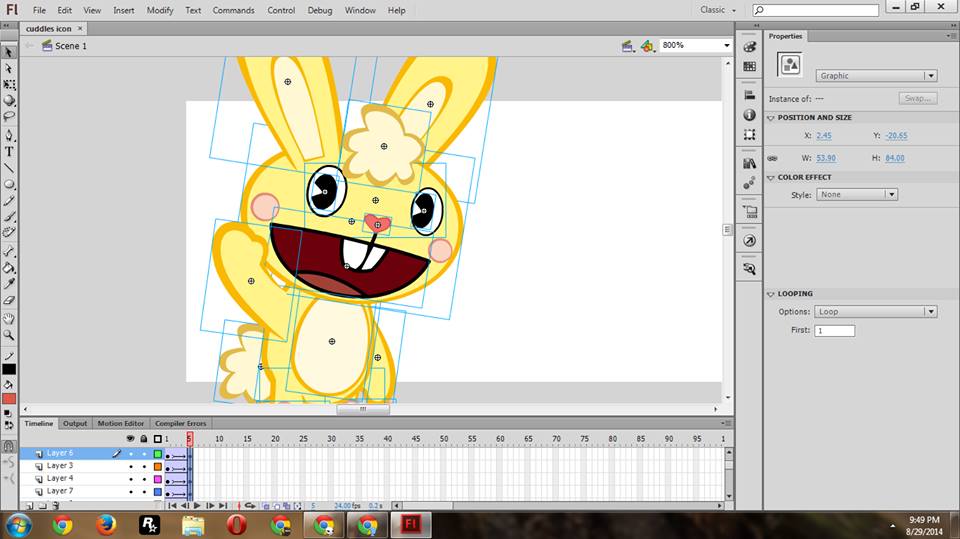960x539 pixels.
Task: Lock width and height proportions
Action: click(772, 158)
